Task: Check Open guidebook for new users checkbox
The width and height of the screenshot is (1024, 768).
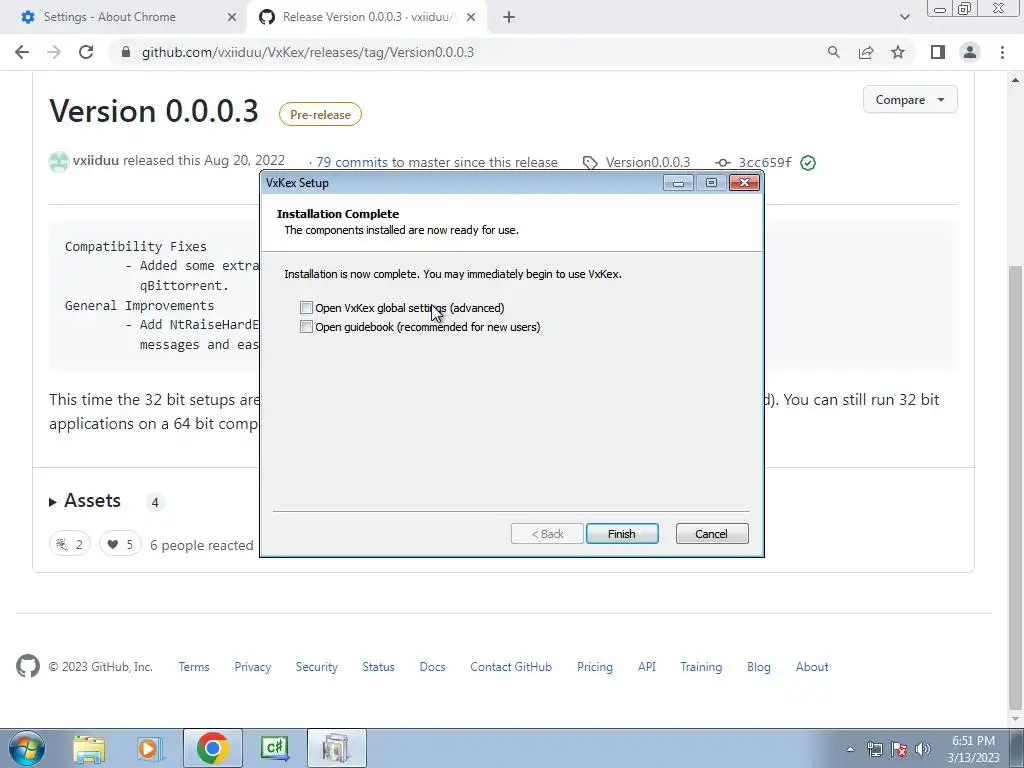Action: (x=306, y=327)
